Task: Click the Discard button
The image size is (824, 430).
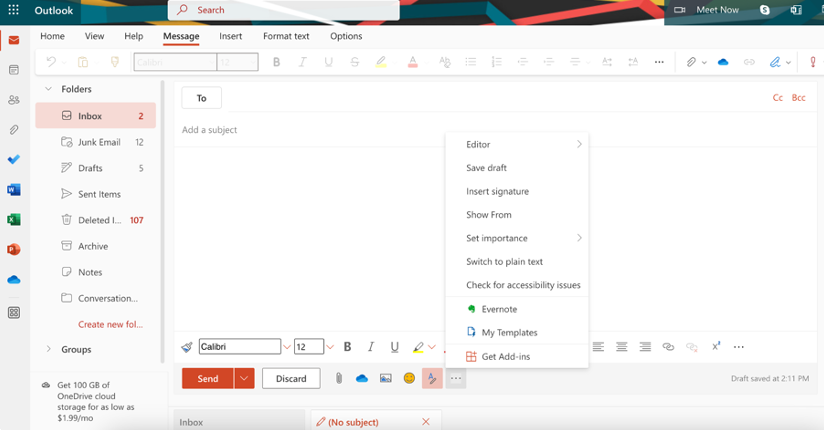Action: click(291, 378)
